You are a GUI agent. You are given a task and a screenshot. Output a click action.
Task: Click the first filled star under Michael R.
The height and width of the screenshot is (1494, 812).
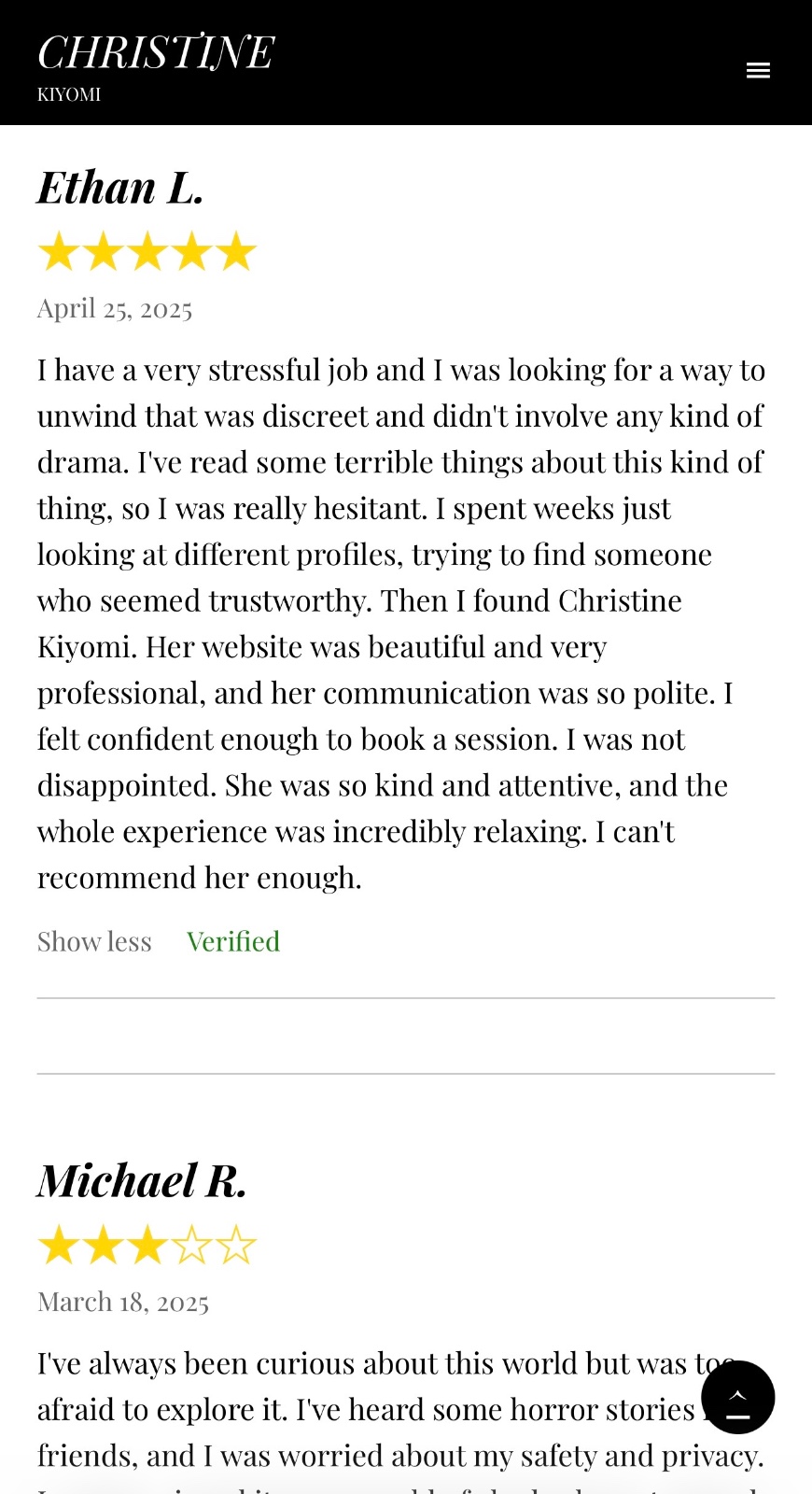59,1246
